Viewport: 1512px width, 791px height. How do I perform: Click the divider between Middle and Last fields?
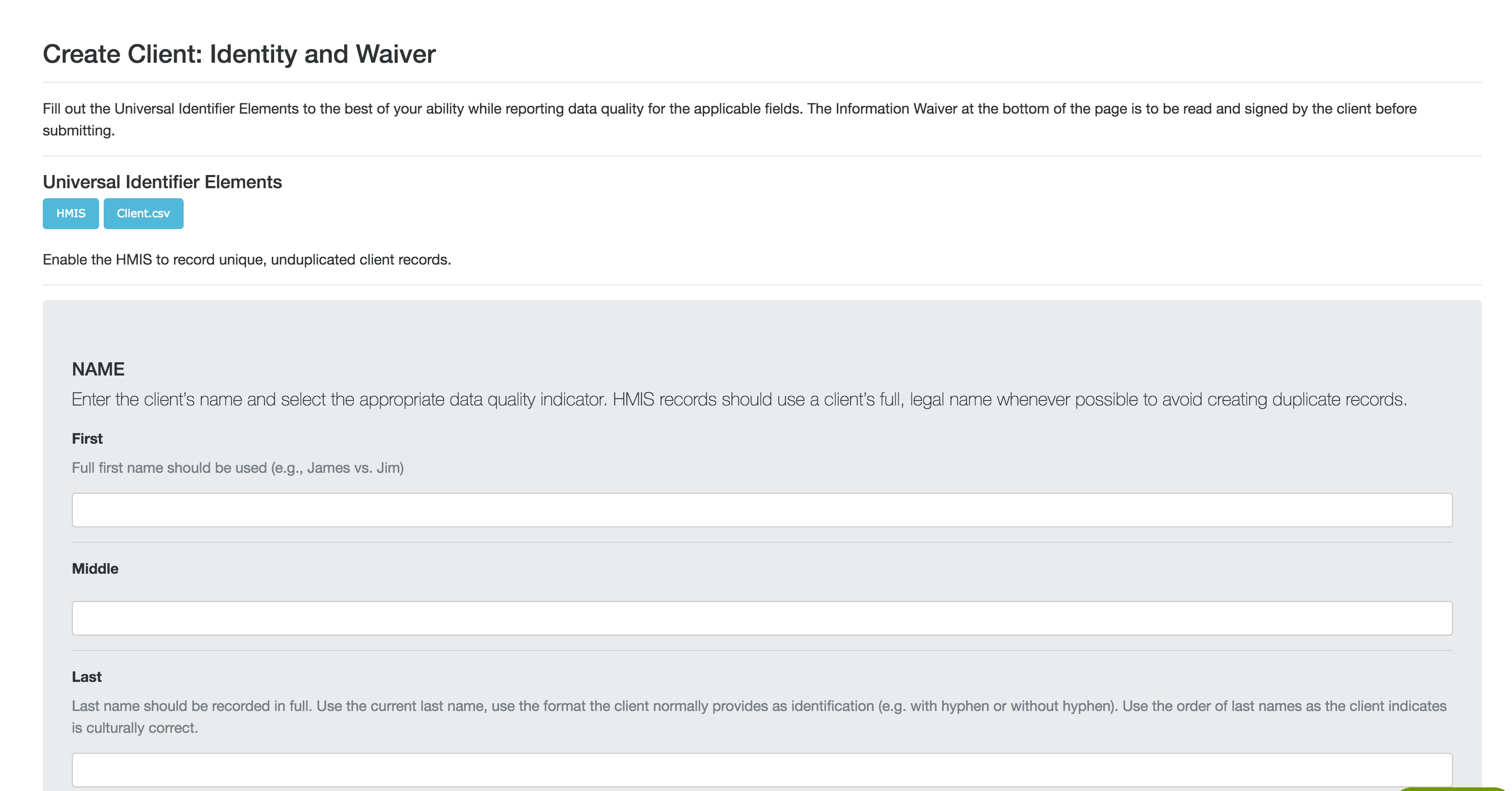point(761,650)
